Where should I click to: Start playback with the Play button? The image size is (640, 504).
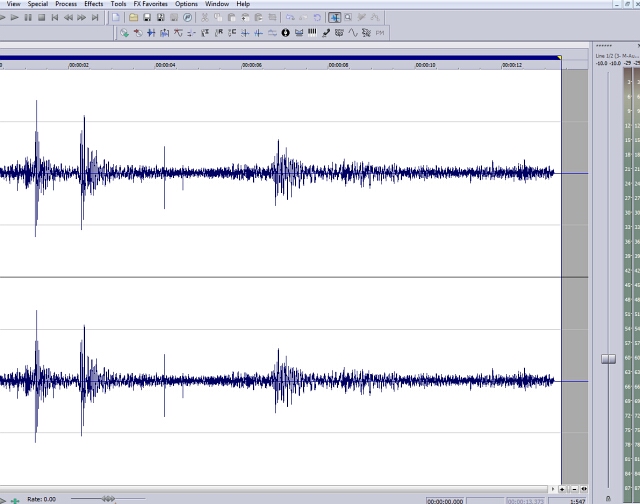pyautogui.click(x=15, y=18)
